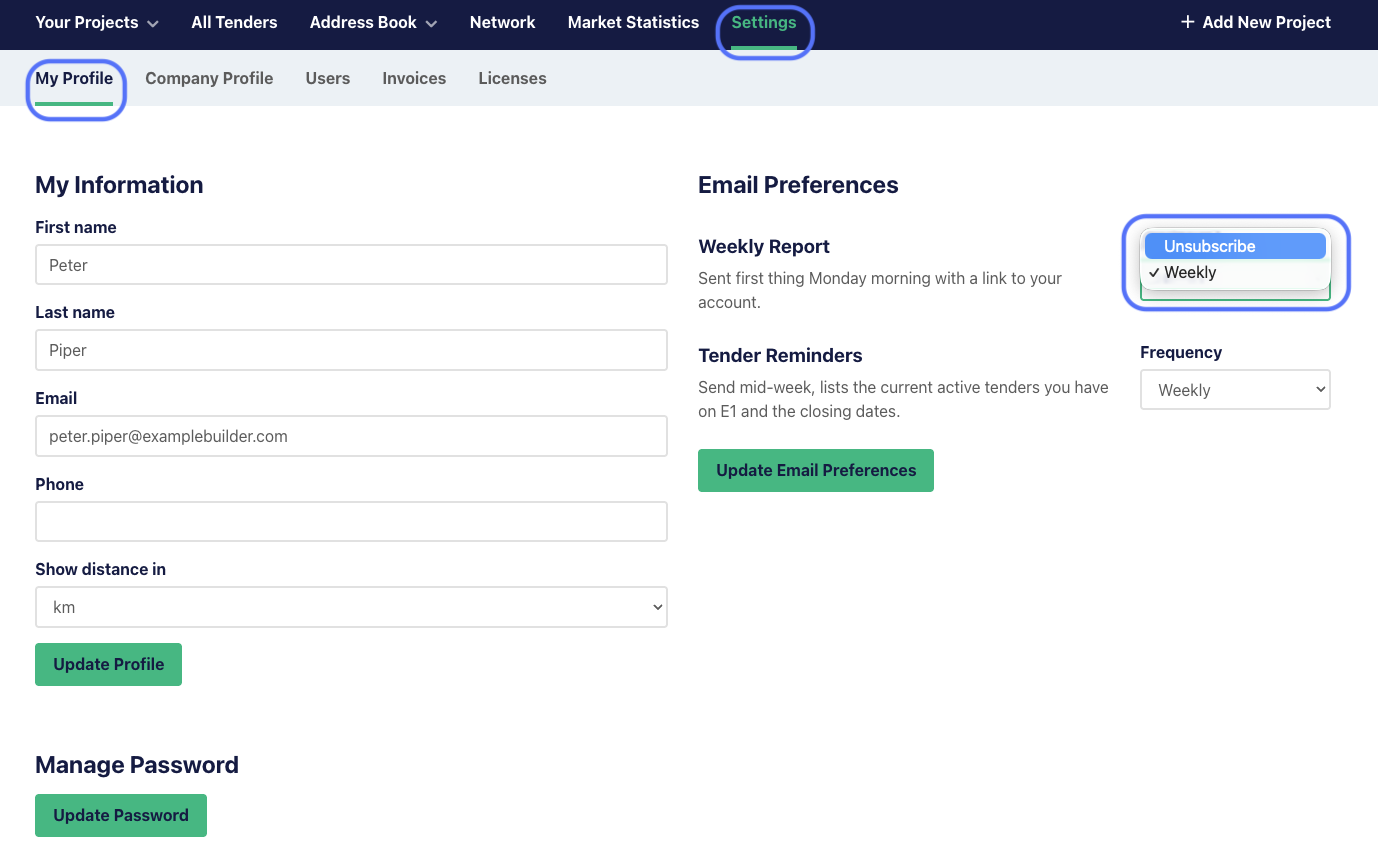Open Market Statistics in the navigation
Viewport: 1378px width, 867px height.
point(633,22)
